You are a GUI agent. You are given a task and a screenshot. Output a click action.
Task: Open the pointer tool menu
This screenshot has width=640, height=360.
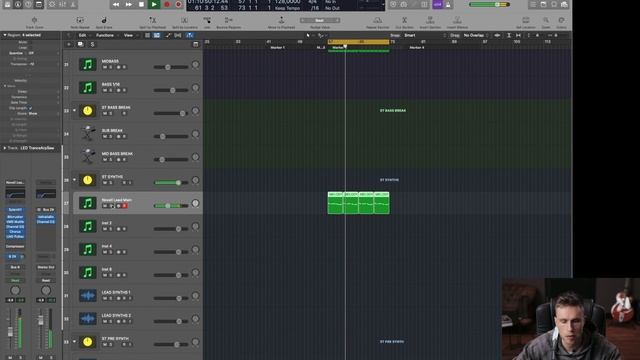[309, 36]
